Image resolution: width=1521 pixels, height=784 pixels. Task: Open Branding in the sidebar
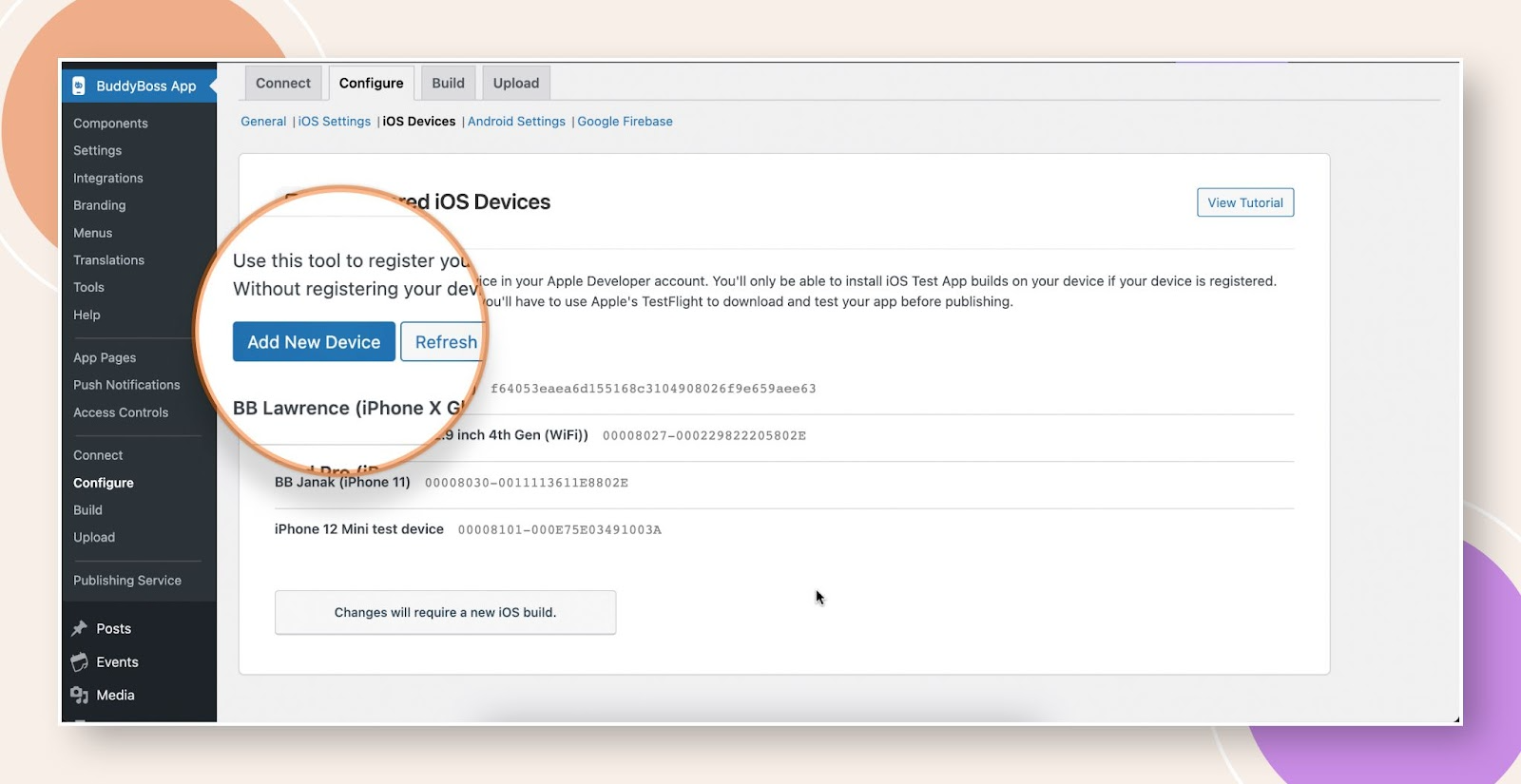100,205
